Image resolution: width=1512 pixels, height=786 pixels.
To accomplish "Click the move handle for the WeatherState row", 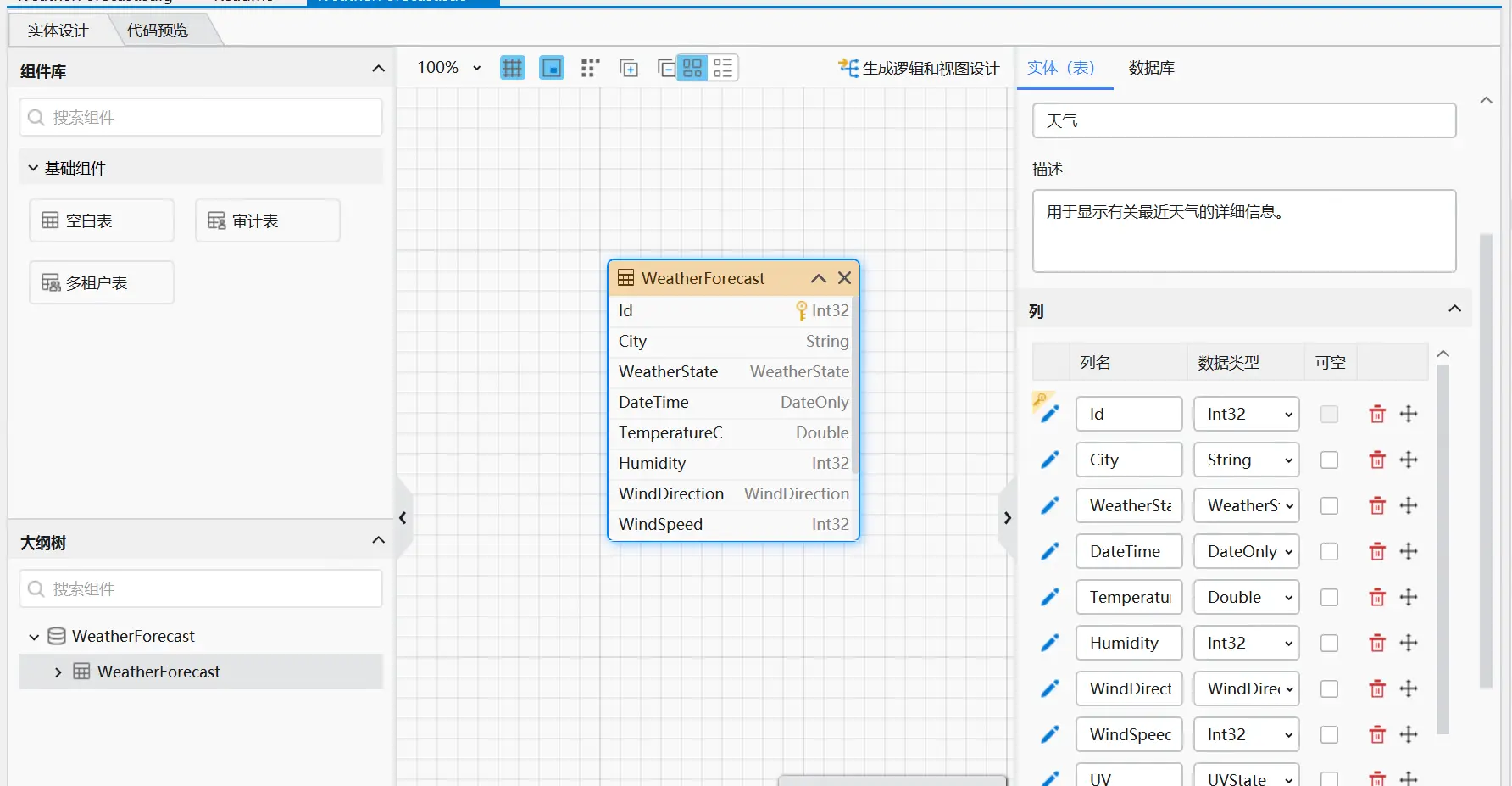I will [x=1409, y=505].
